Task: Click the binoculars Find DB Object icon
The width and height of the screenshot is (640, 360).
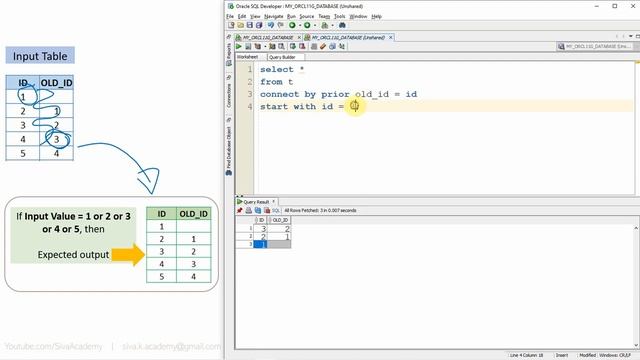Action: click(x=342, y=25)
